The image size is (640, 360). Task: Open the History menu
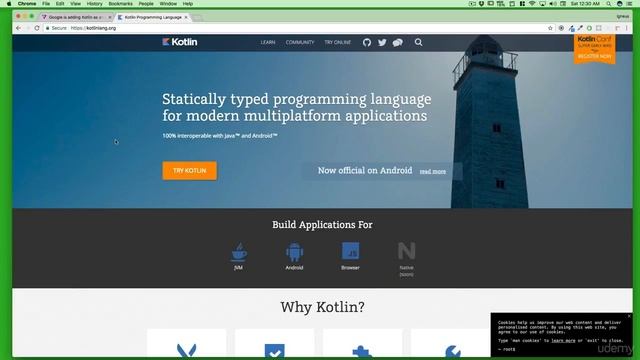click(94, 4)
